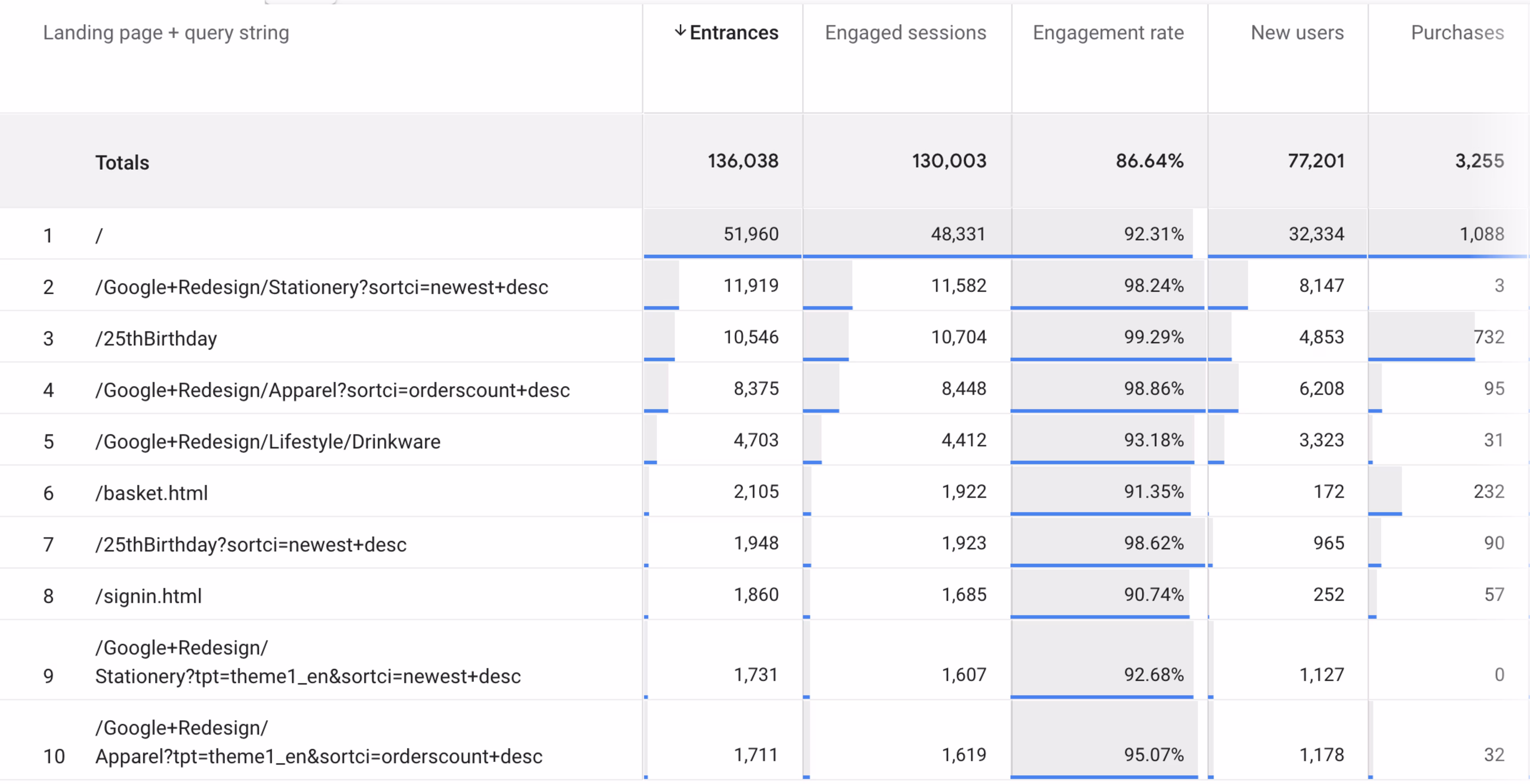Click Landing page + query string header
This screenshot has height=784, width=1530.
click(166, 33)
